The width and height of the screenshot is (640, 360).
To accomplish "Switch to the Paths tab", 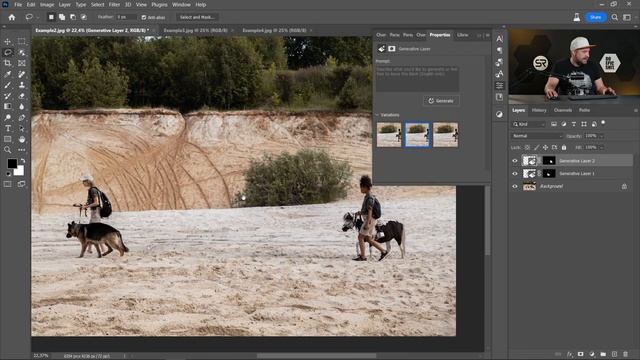I will [584, 110].
